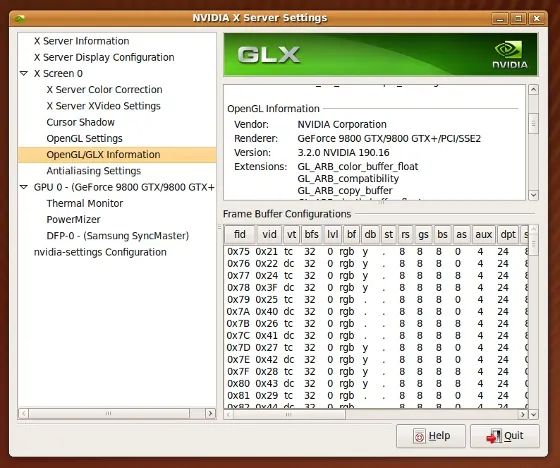
Task: Select Cursor Shadow settings
Action: click(80, 122)
